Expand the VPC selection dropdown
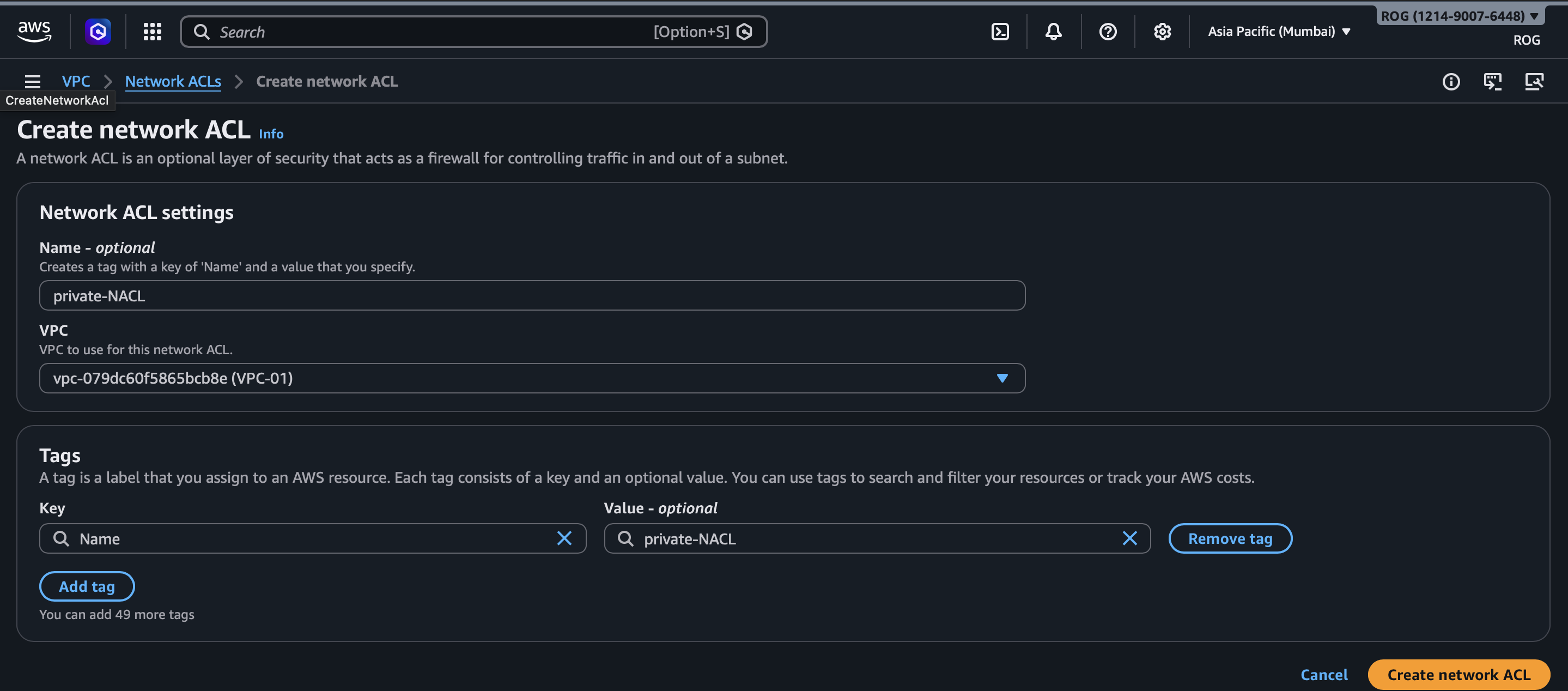This screenshot has width=1568, height=691. click(x=1002, y=378)
